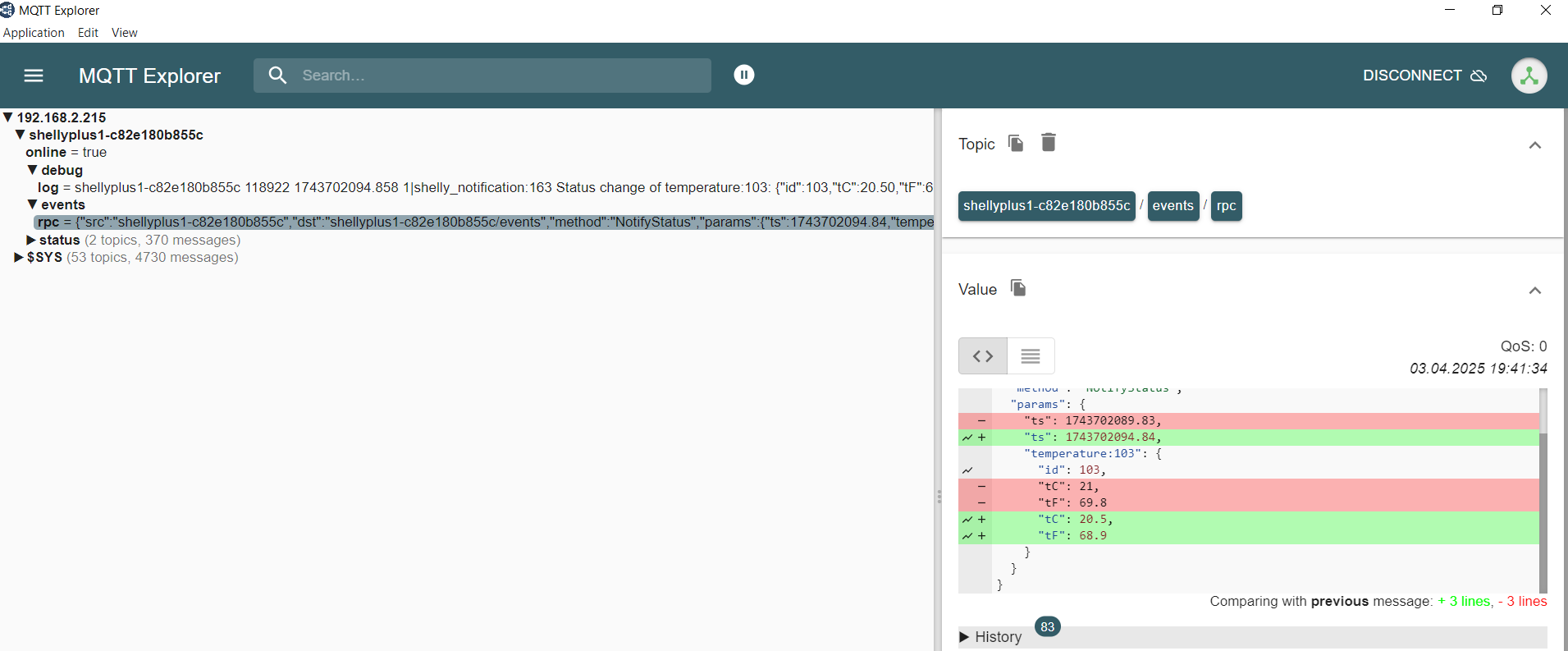The image size is (1568, 651).
Task: Collapse the shellyplus1-c82e180b855c tree node
Action: pos(20,135)
